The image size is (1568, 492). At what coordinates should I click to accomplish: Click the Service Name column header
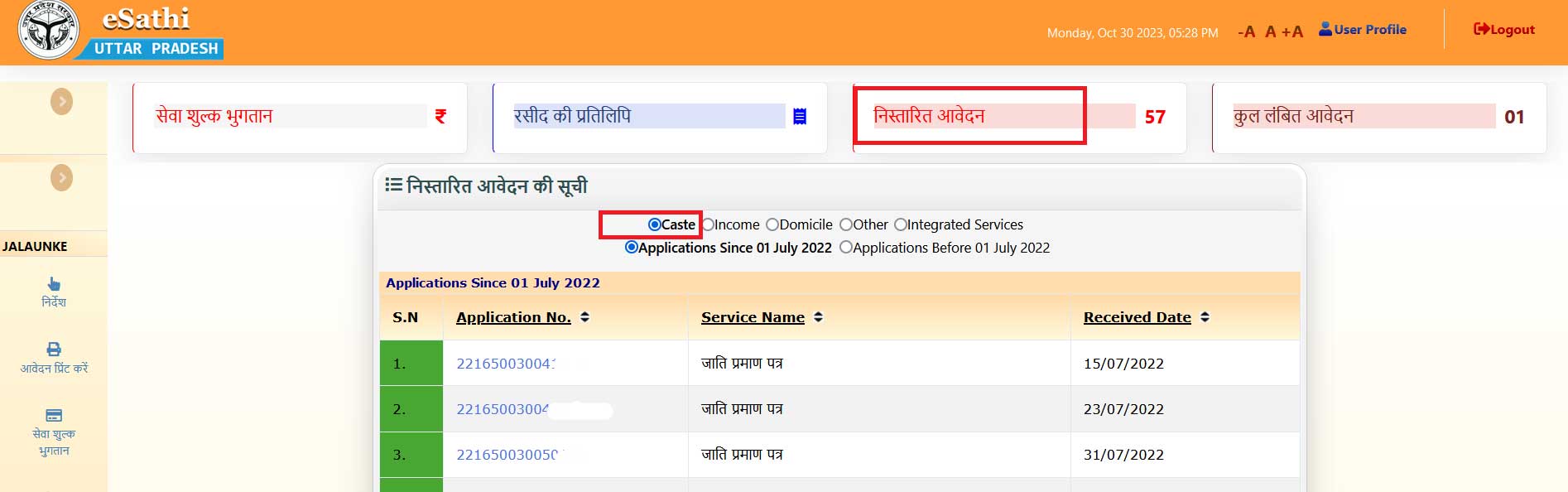click(753, 317)
